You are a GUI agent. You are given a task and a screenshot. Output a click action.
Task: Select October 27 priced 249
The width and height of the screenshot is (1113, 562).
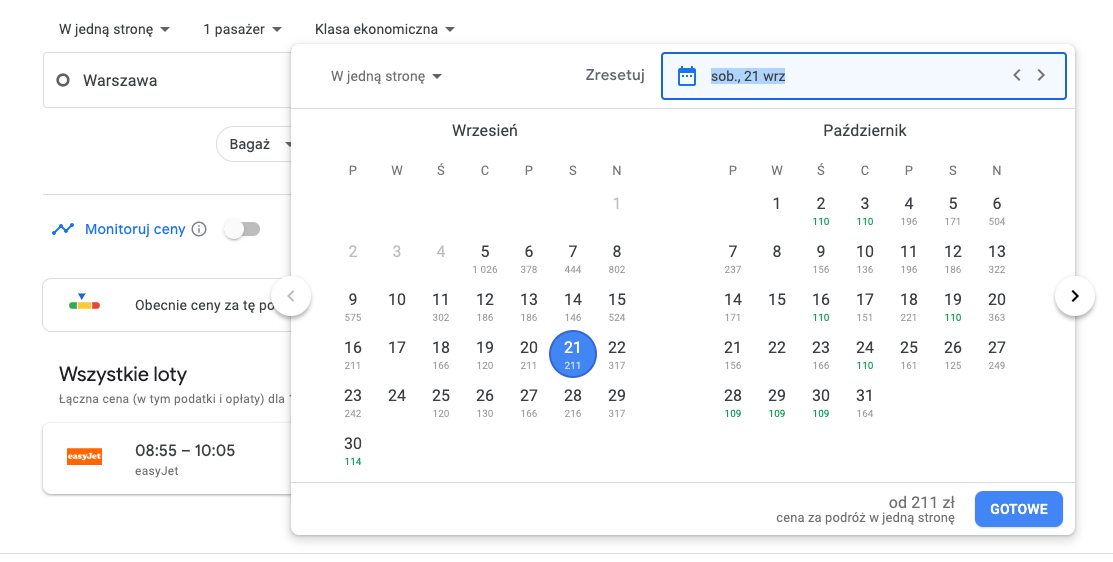(997, 355)
